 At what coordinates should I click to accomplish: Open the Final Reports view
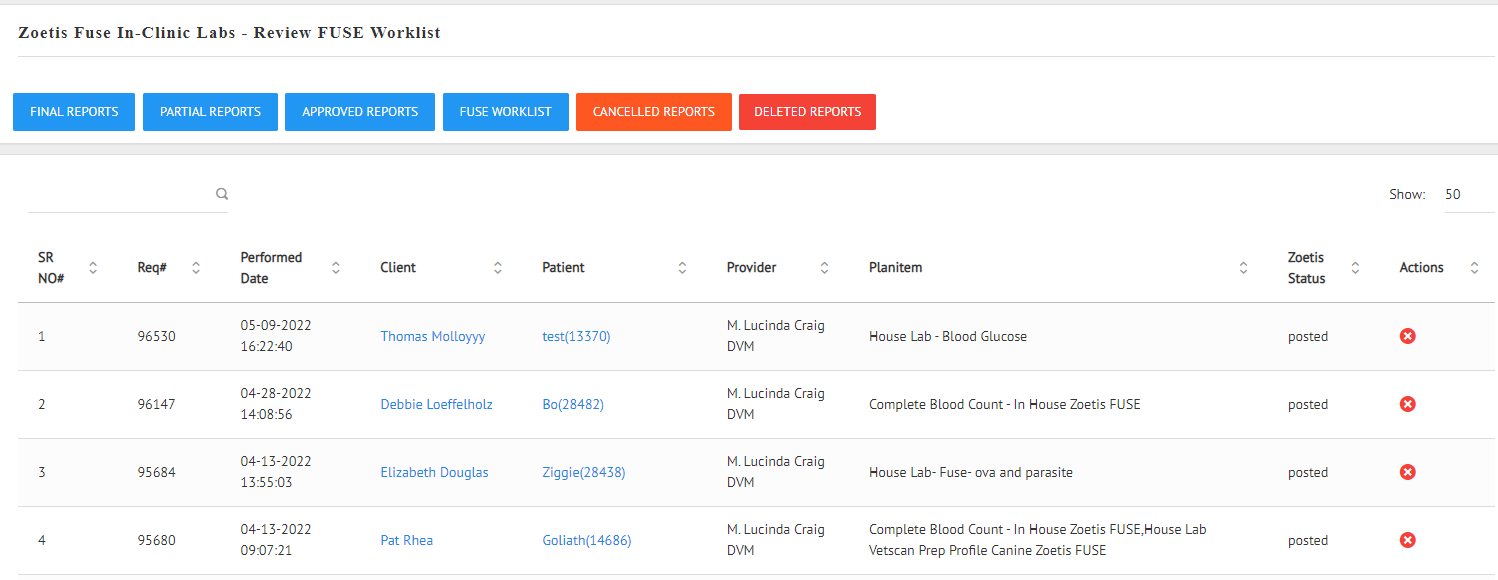click(x=74, y=112)
